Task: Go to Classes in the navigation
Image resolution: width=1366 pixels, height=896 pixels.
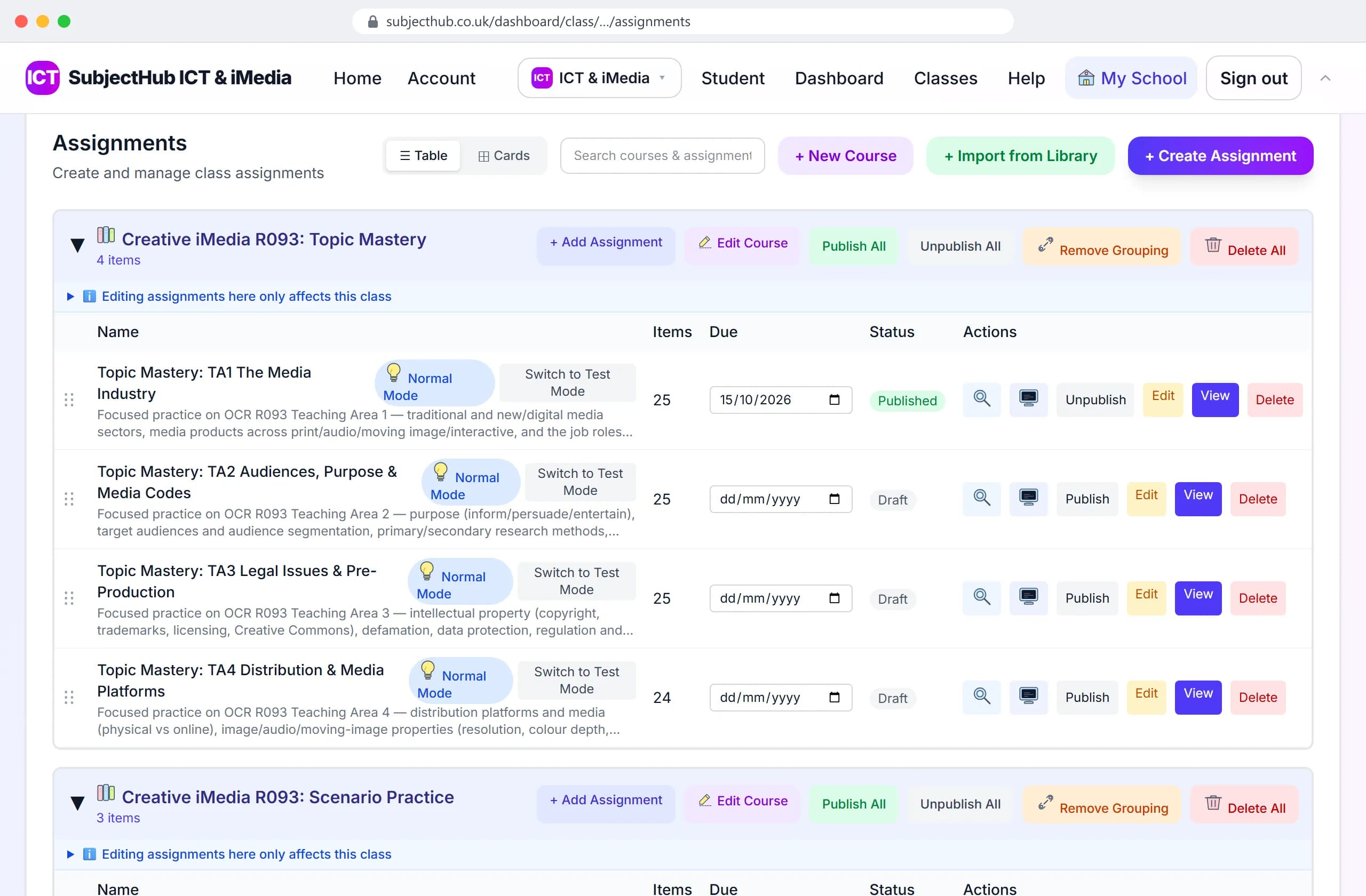Action: click(x=946, y=78)
